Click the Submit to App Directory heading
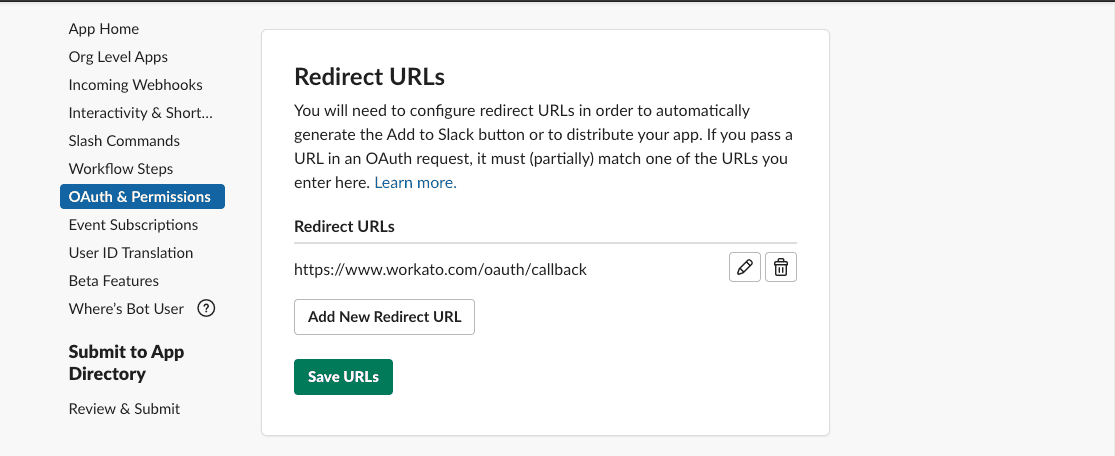The width and height of the screenshot is (1115, 456). 126,363
